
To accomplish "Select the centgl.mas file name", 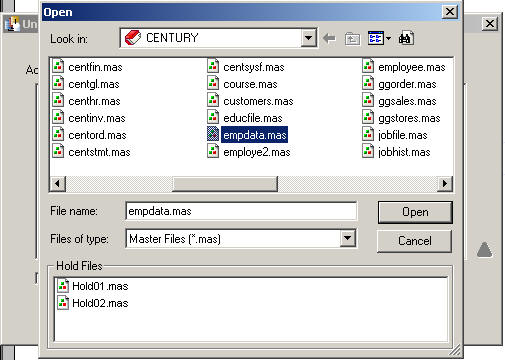I will click(94, 84).
